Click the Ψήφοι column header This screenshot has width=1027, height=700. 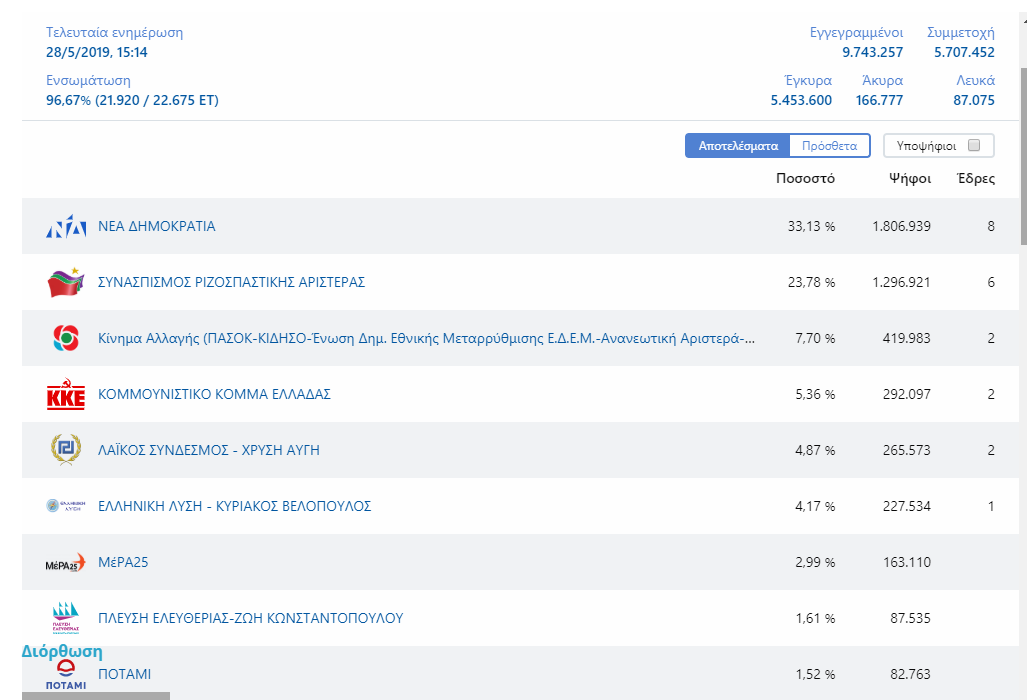[x=910, y=179]
